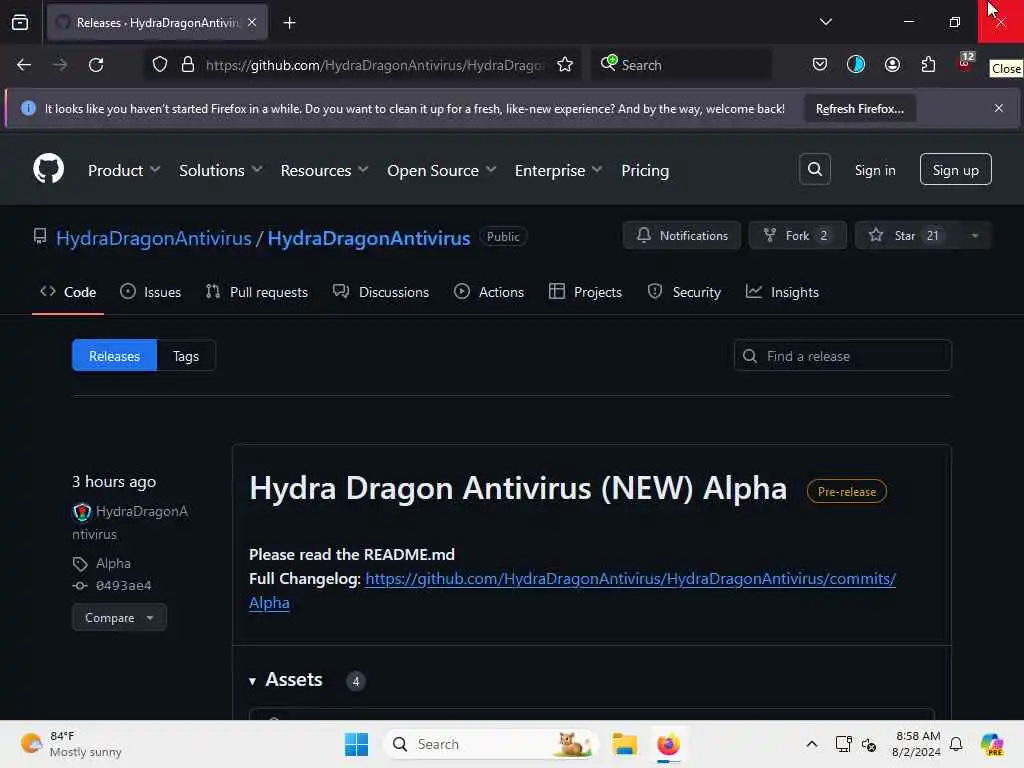Switch to the Tags view

pos(185,356)
